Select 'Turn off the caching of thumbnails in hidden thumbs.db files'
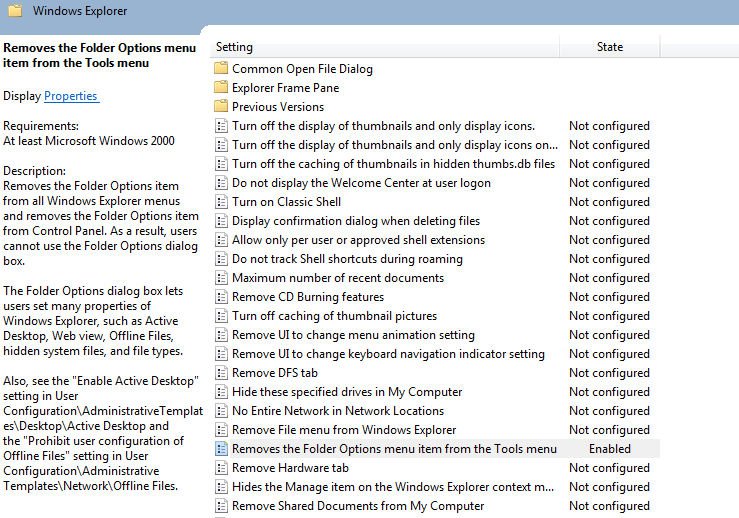739x518 pixels. click(394, 164)
